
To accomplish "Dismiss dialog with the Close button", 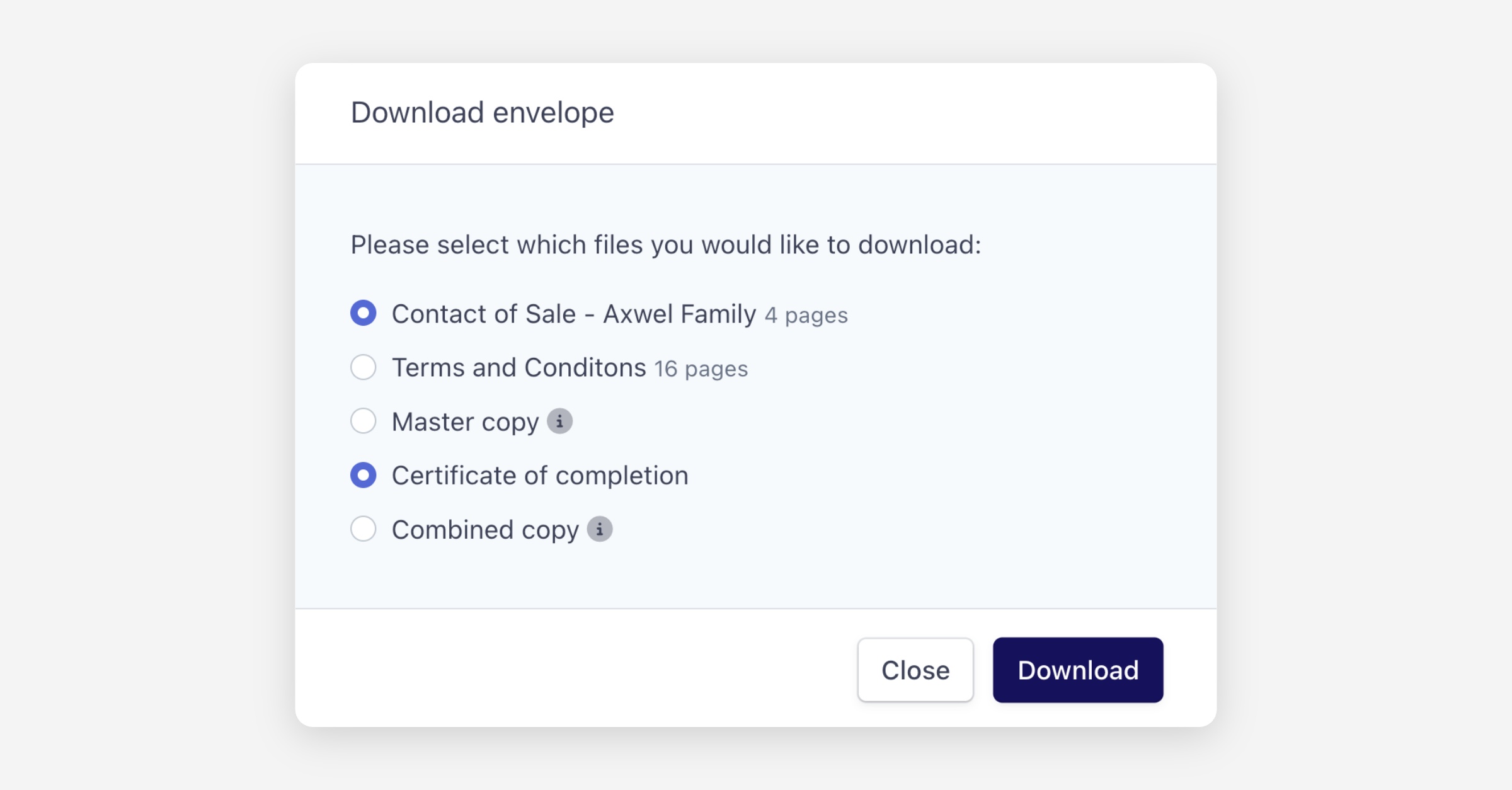I will pos(915,670).
